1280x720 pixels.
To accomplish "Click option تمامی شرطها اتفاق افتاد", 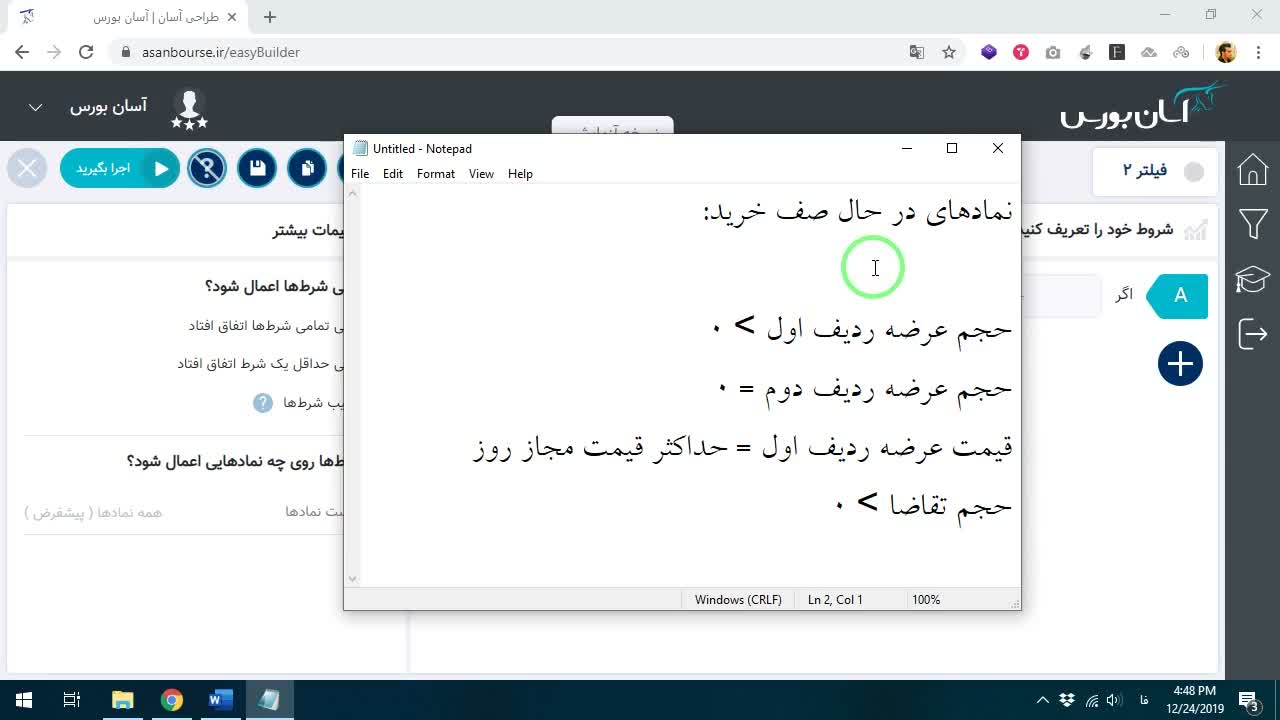I will click(265, 326).
